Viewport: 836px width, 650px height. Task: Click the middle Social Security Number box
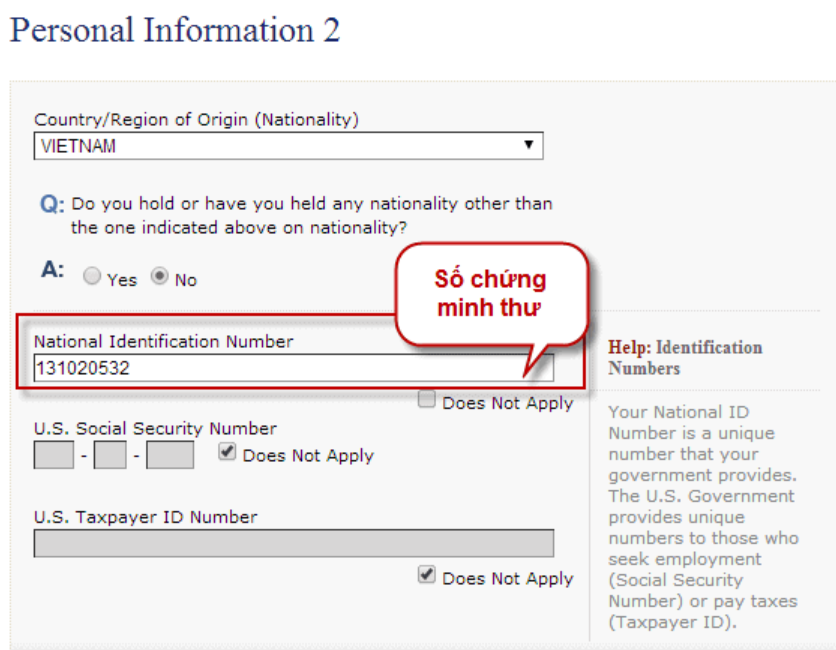click(x=110, y=456)
